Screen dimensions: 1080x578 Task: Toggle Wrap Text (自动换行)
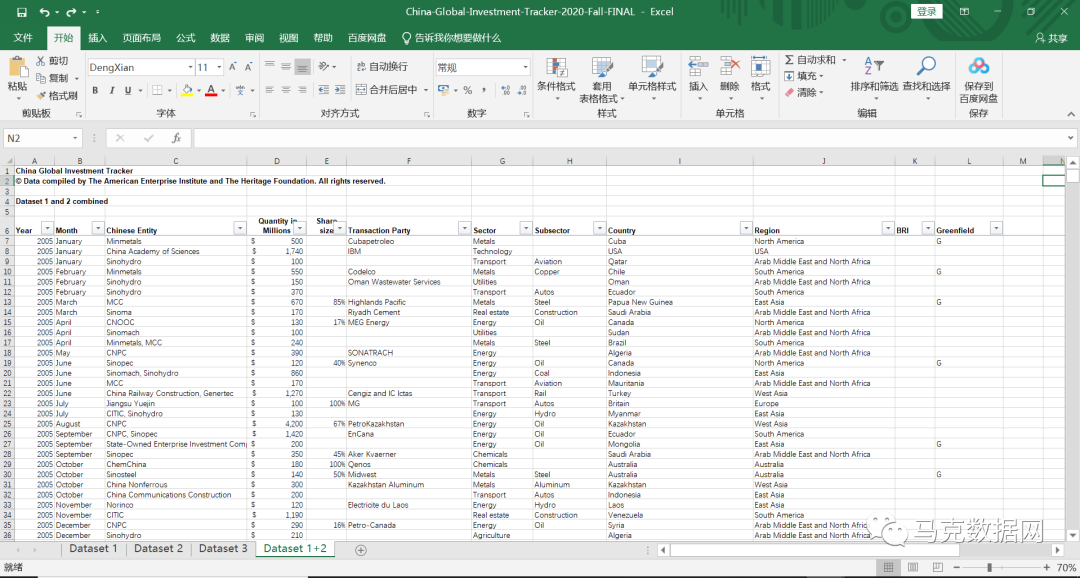(x=382, y=67)
